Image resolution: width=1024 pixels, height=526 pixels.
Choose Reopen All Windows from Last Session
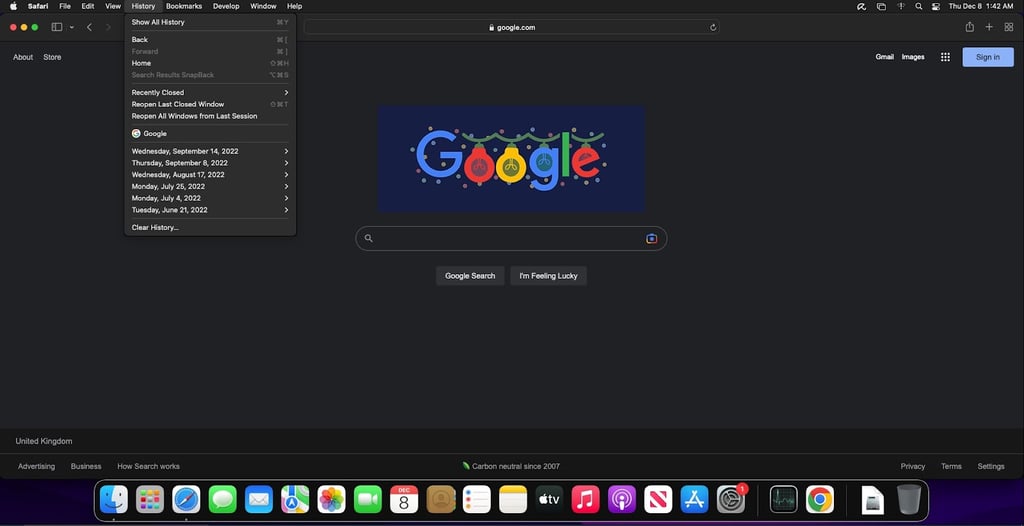pos(210,116)
